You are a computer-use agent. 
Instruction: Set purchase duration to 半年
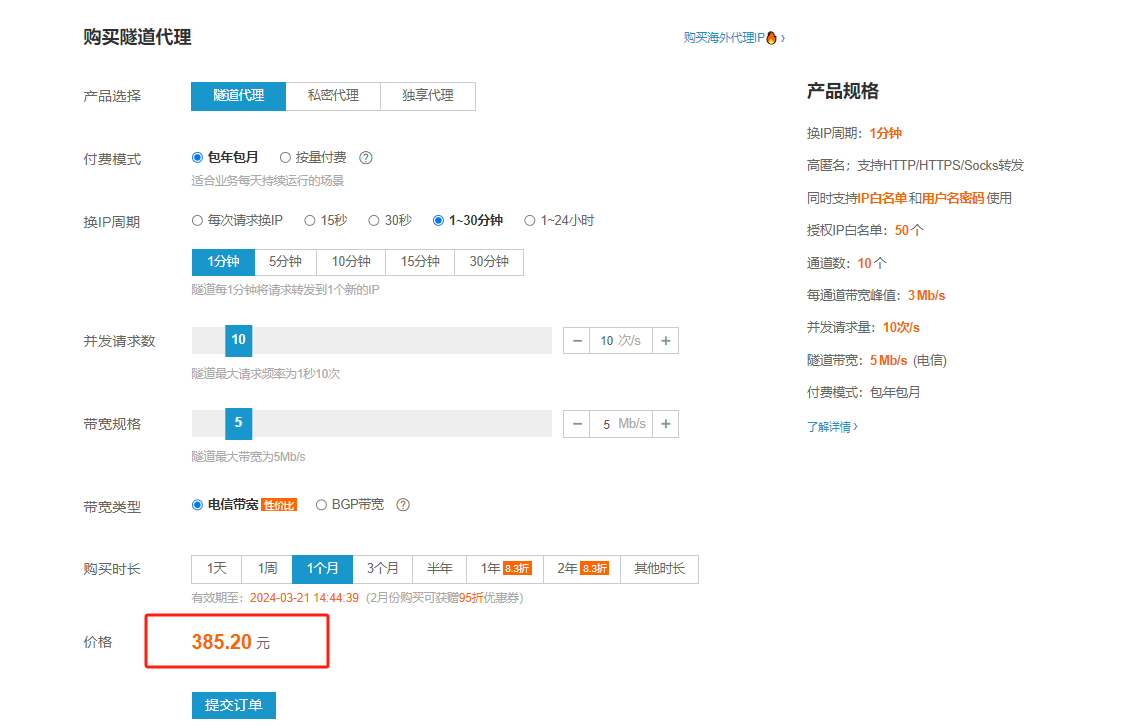point(439,569)
